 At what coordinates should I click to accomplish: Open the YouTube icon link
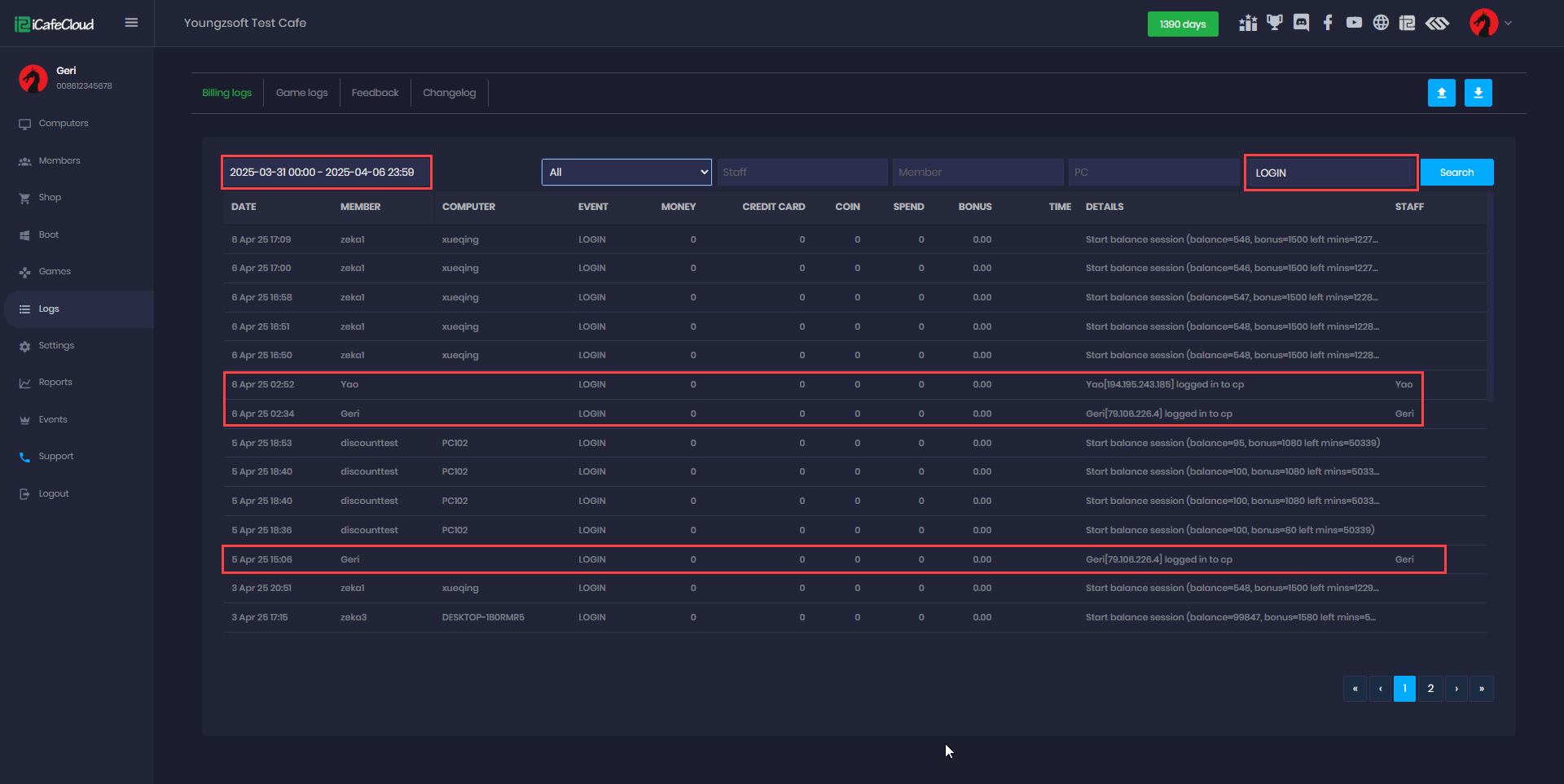pyautogui.click(x=1354, y=23)
